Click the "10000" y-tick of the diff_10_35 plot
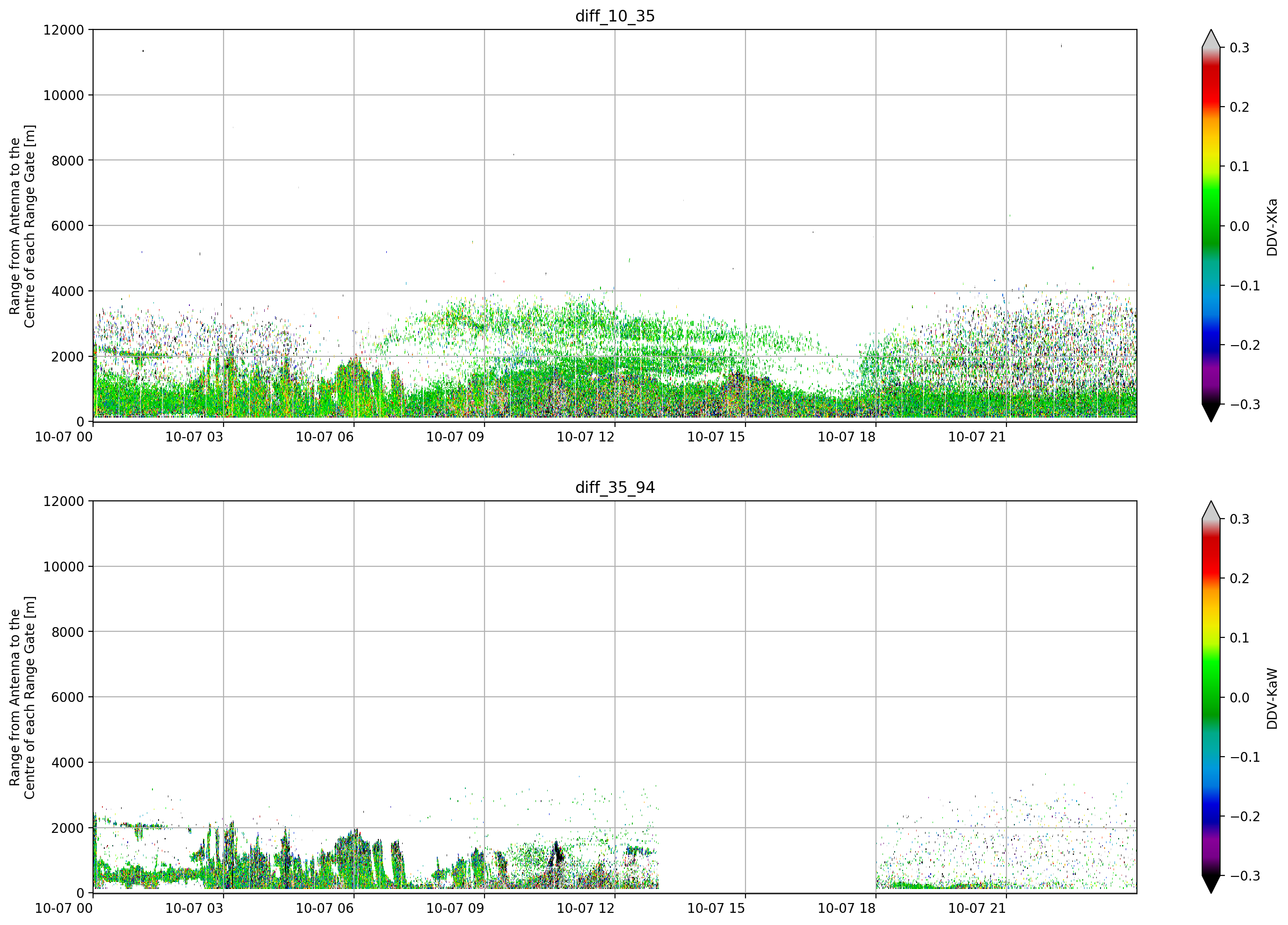This screenshot has height=925, width=1288. click(64, 95)
